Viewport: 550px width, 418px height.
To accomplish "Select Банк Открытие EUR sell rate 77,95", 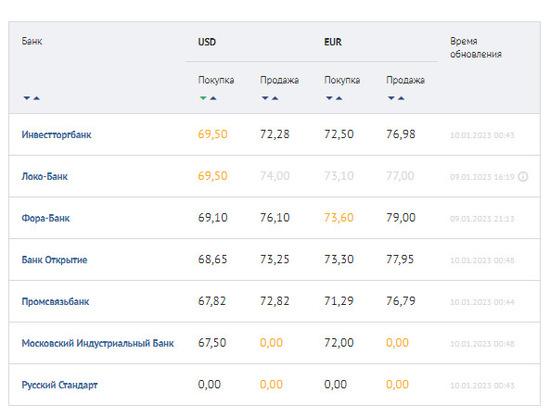I will click(x=400, y=259).
